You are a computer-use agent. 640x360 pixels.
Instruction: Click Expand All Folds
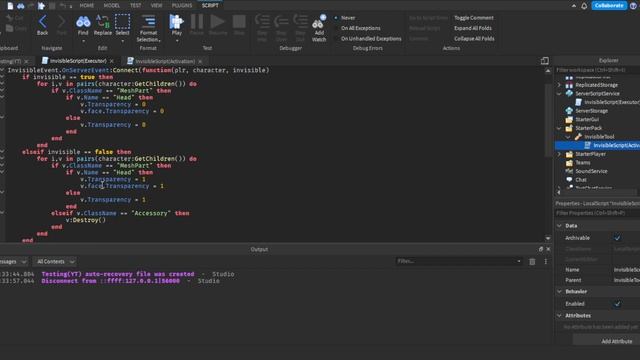click(x=473, y=28)
